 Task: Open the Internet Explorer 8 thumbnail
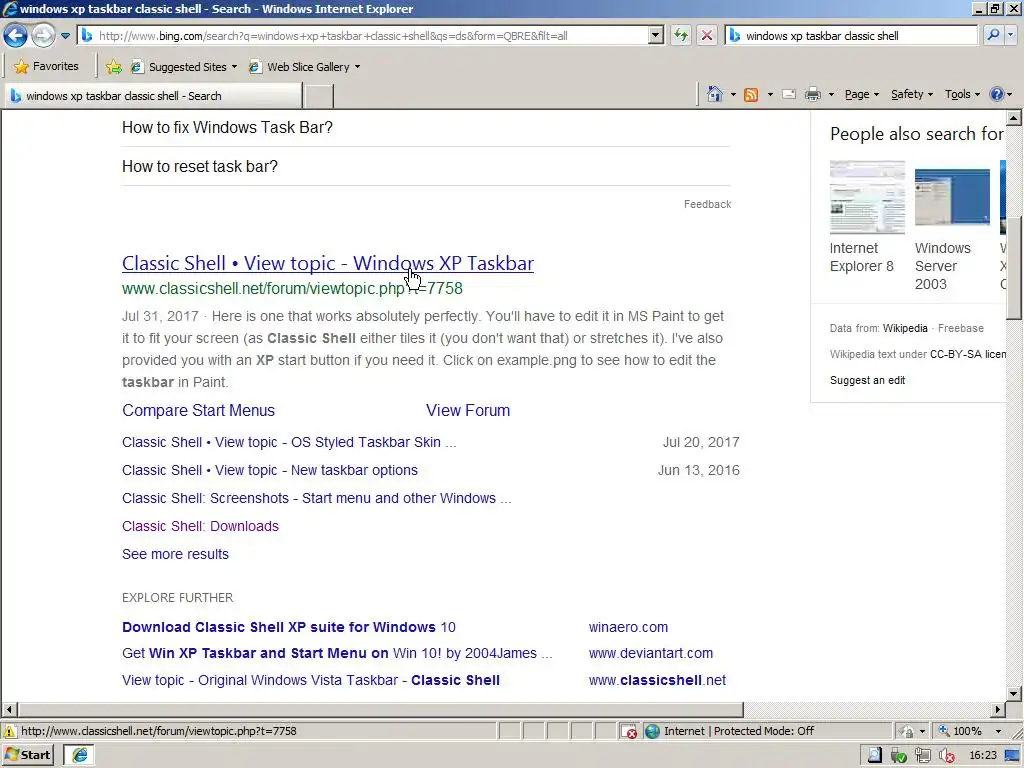pos(867,198)
